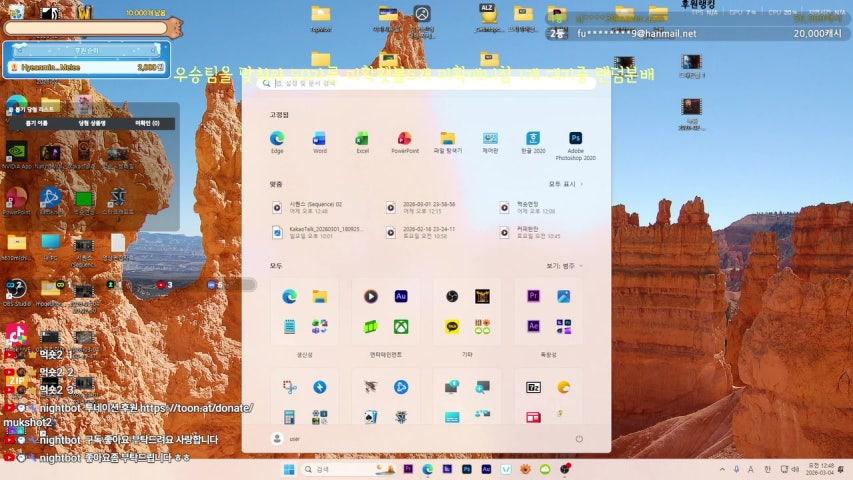
Task: Open Snipping Tool in Start menu
Action: [x=289, y=387]
